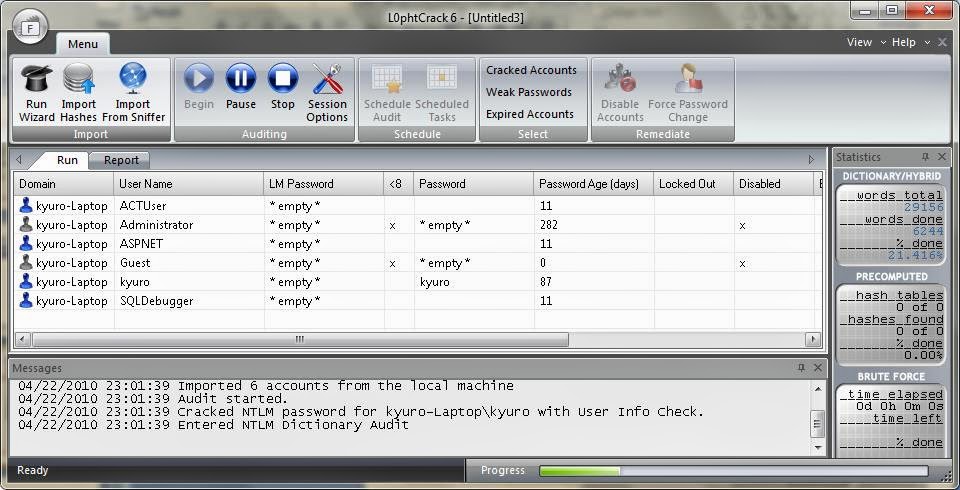The width and height of the screenshot is (960, 490).
Task: Select the ACTUser account row
Action: pyautogui.click(x=418, y=205)
